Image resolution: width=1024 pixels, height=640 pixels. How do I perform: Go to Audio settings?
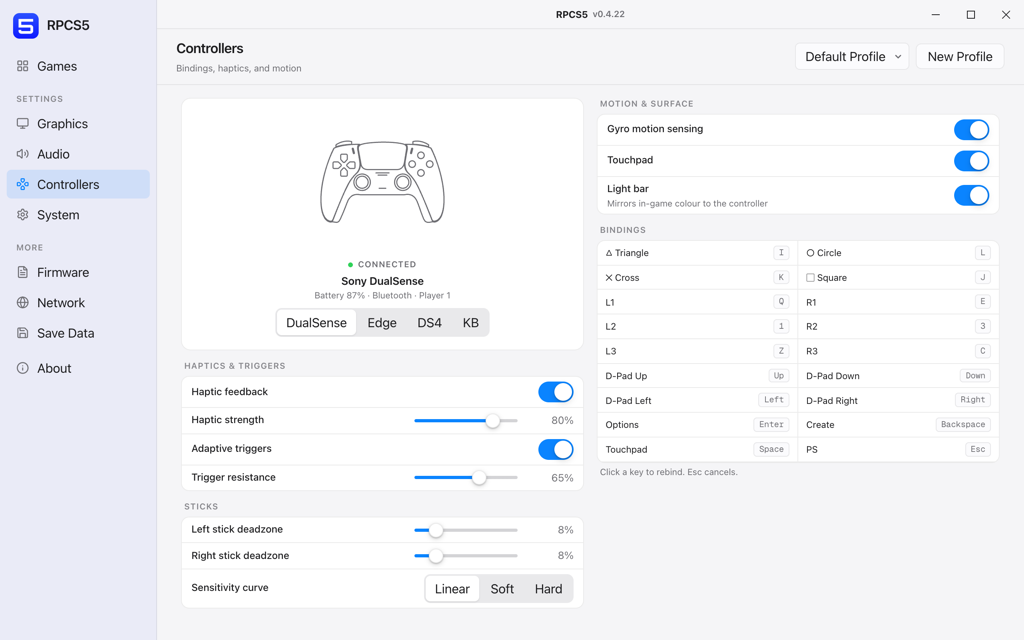coord(78,154)
